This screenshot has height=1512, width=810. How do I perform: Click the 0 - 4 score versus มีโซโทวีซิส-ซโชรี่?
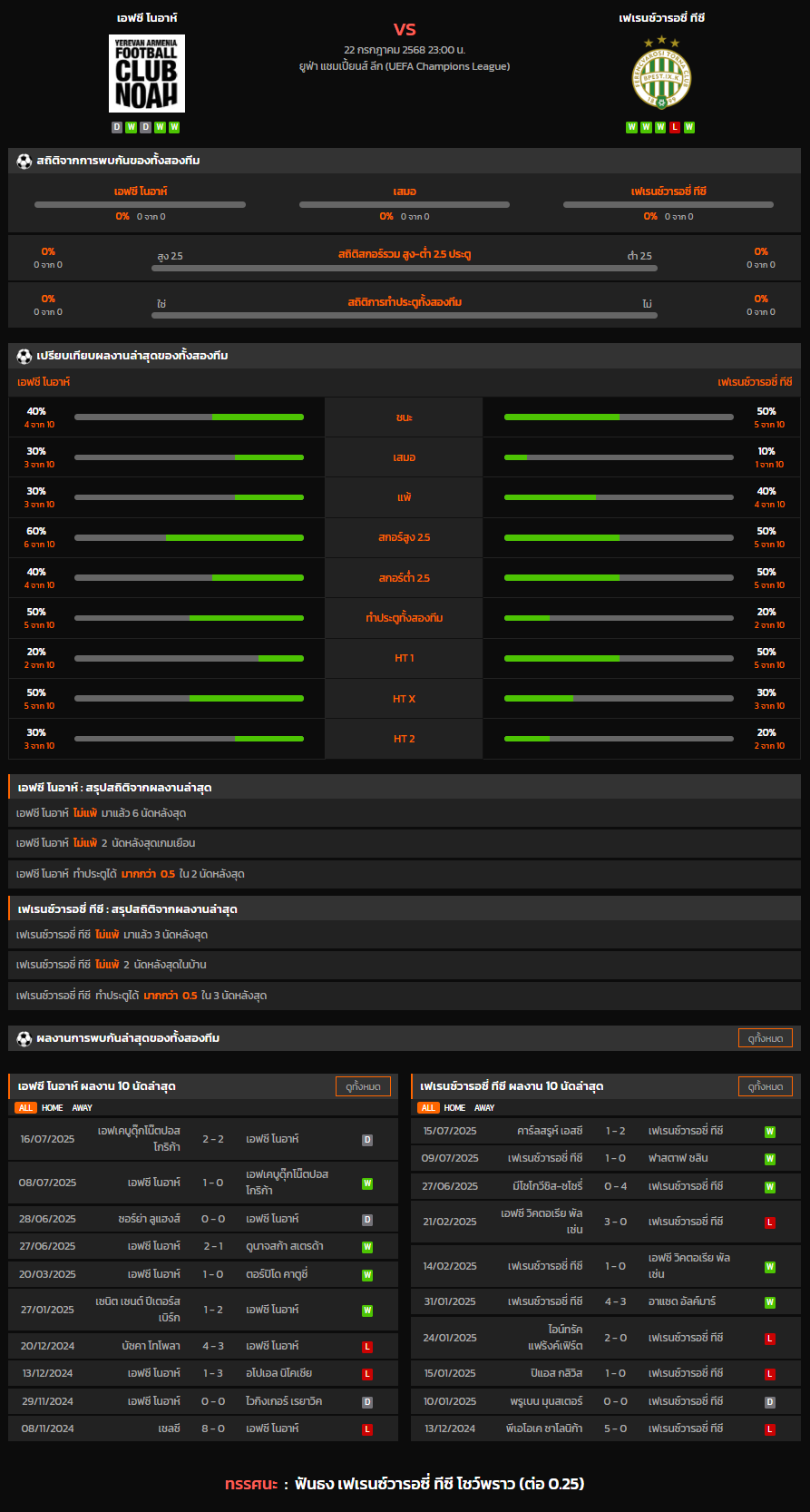pyautogui.click(x=616, y=1186)
